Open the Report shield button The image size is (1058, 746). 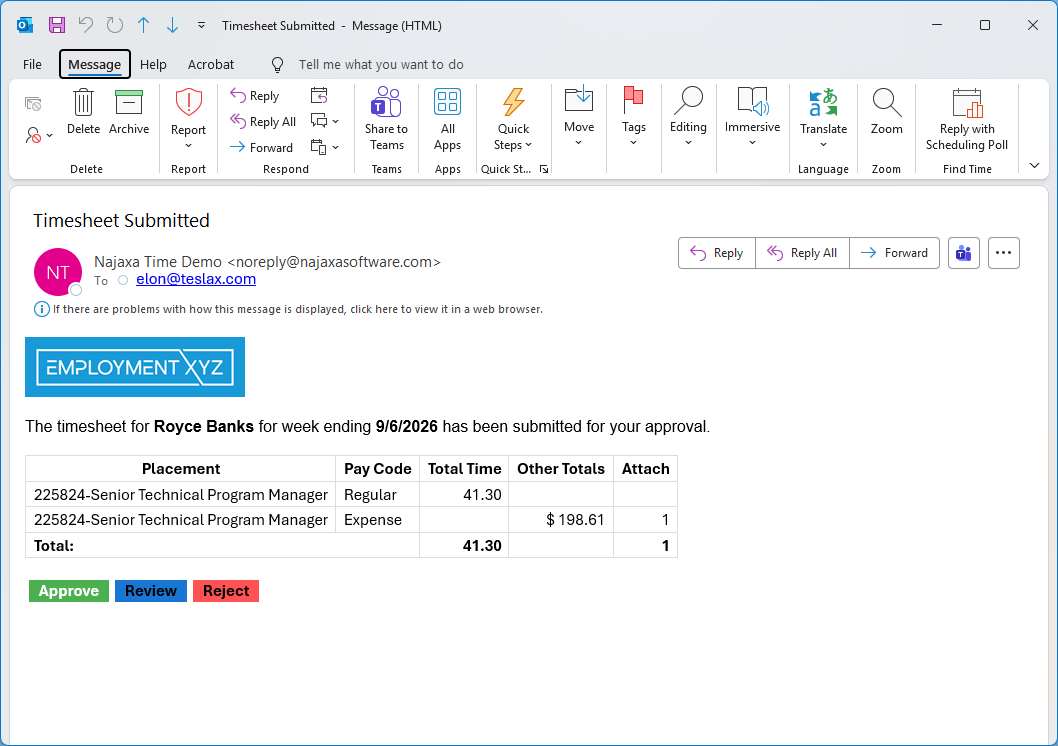pos(188,119)
